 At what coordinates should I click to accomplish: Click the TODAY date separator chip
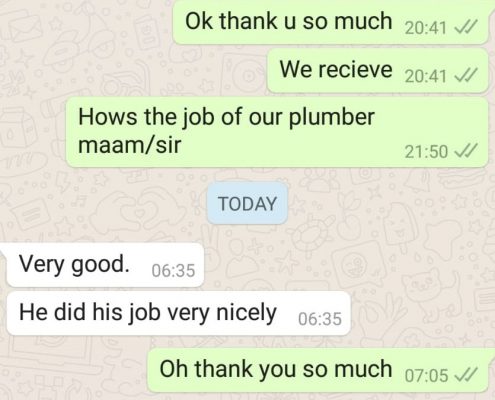247,204
